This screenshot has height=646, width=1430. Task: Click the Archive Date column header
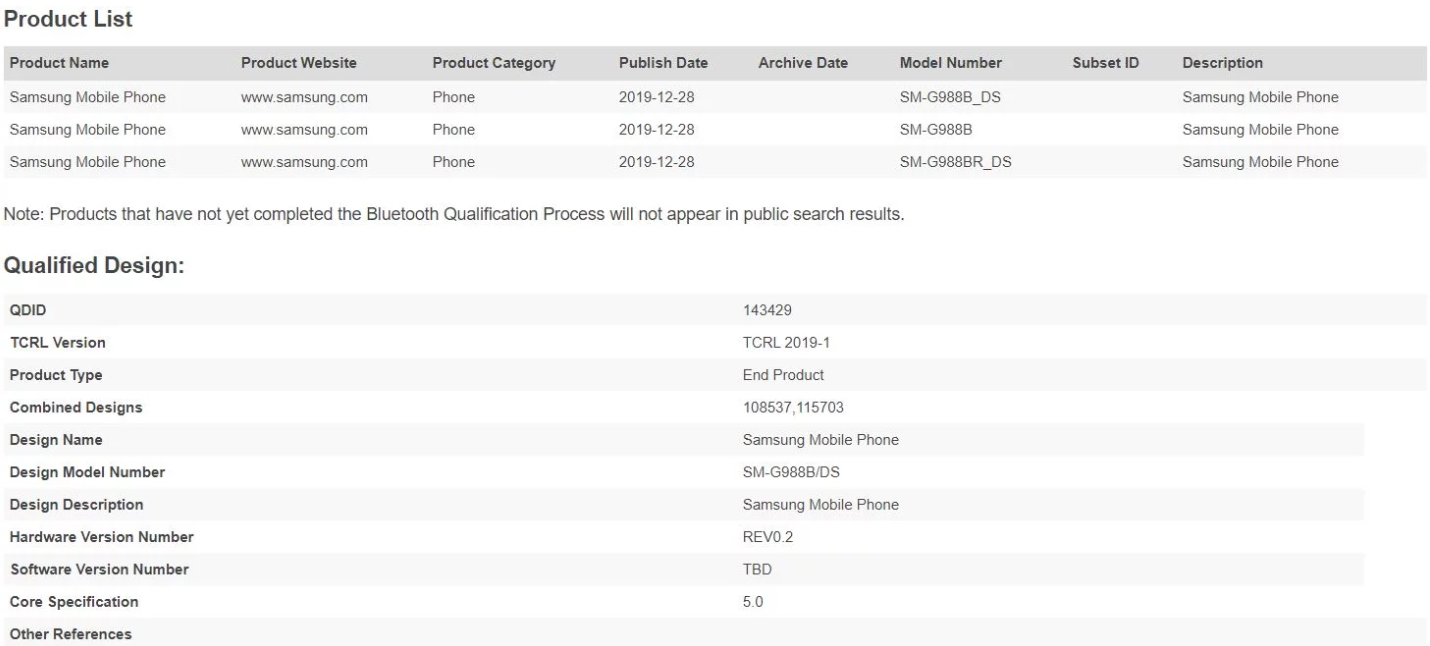pos(802,63)
